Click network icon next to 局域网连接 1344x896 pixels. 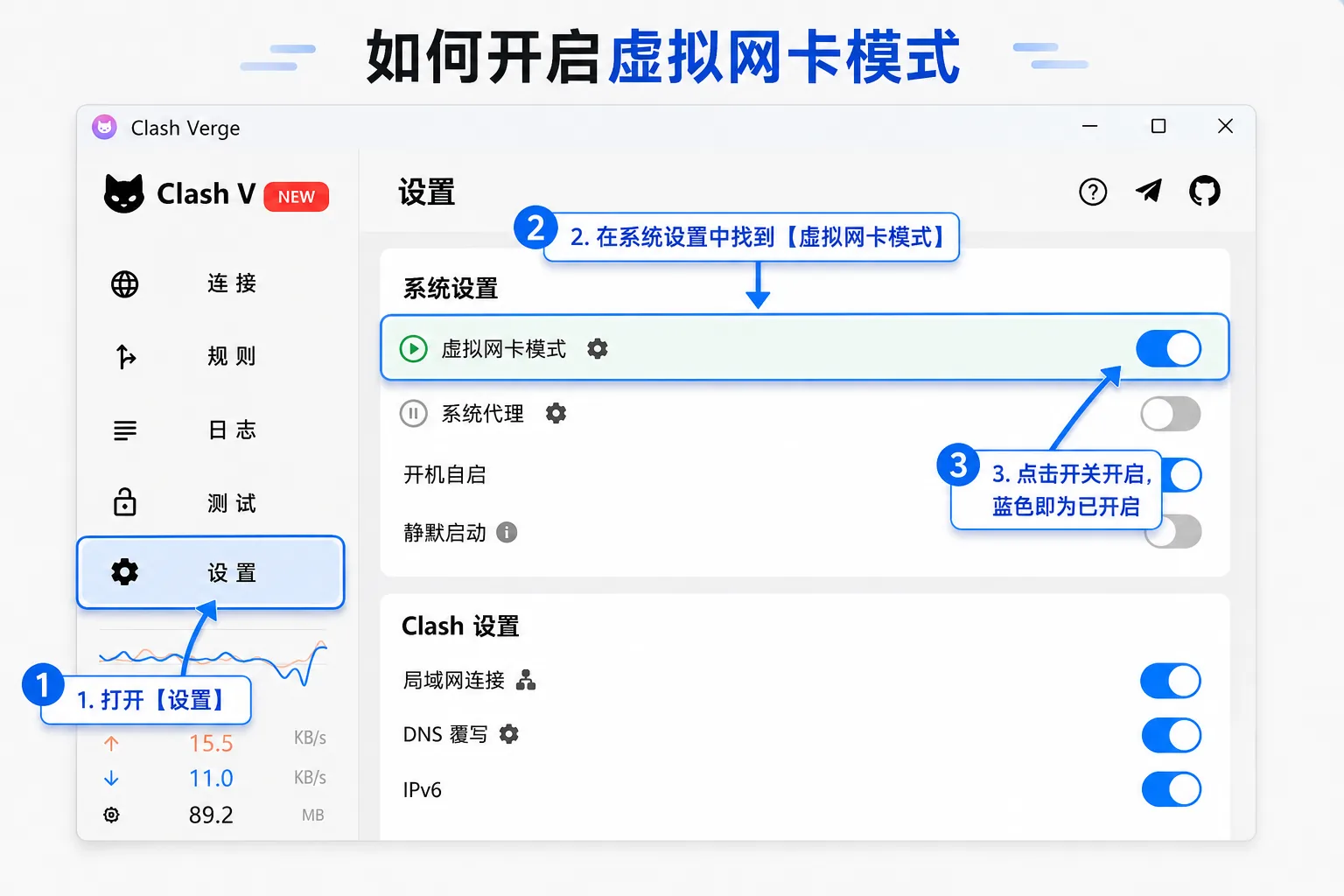(x=526, y=680)
